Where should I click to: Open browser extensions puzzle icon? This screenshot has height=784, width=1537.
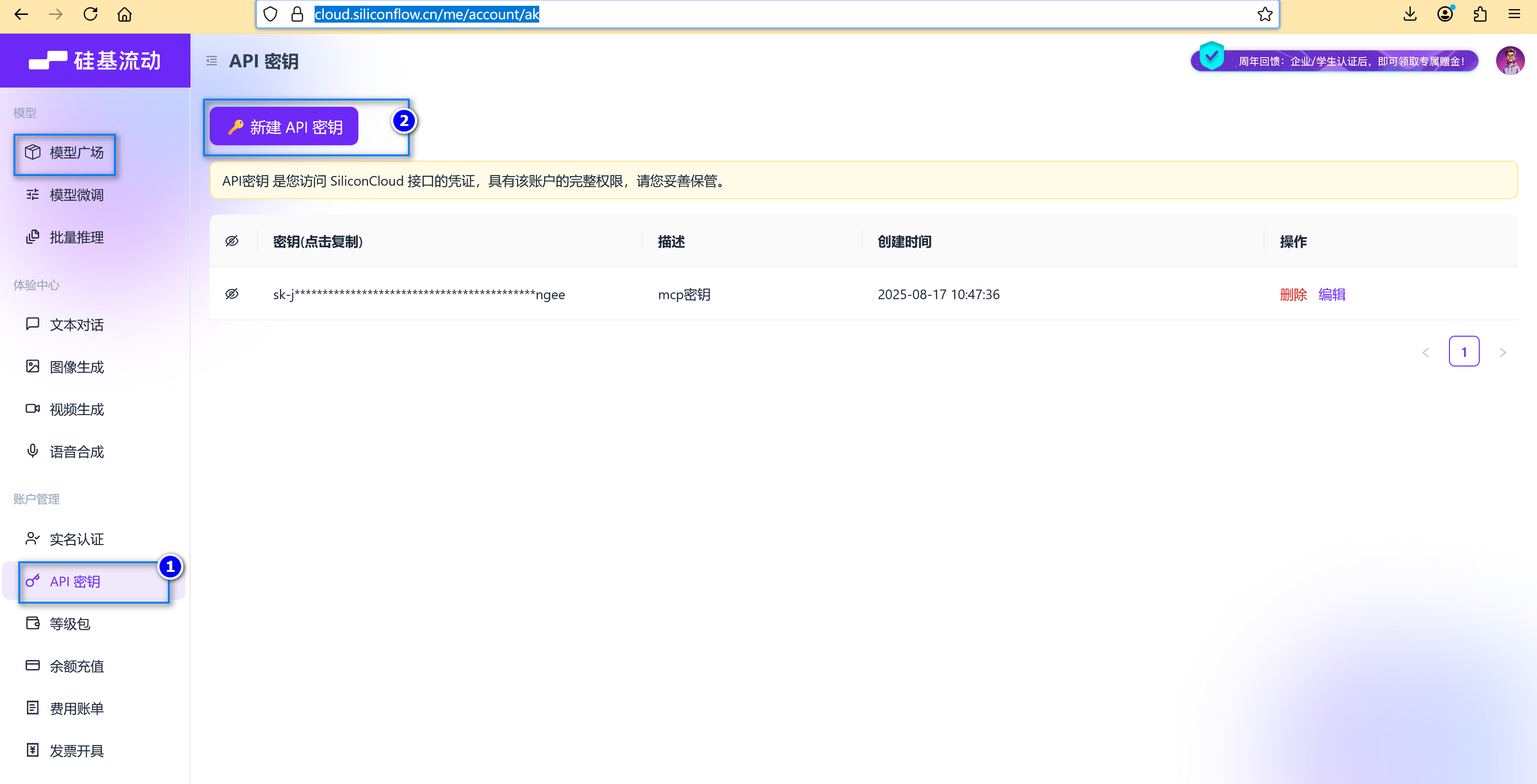point(1480,14)
